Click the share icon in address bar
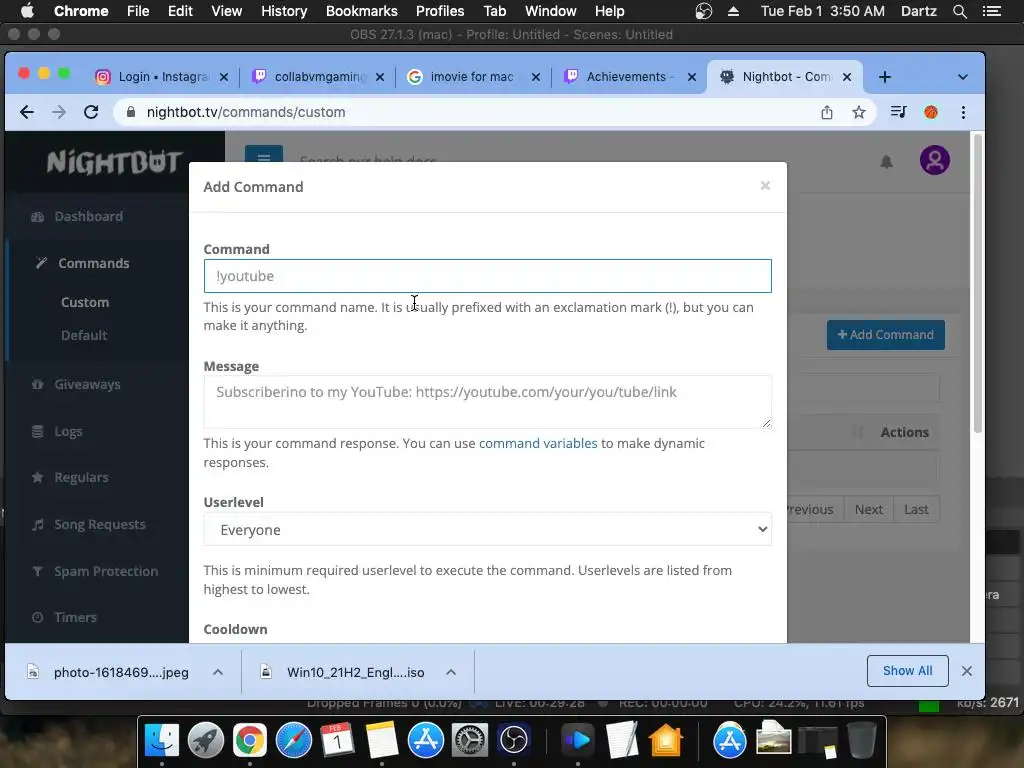Screen dimensions: 1024x768 (x=827, y=112)
